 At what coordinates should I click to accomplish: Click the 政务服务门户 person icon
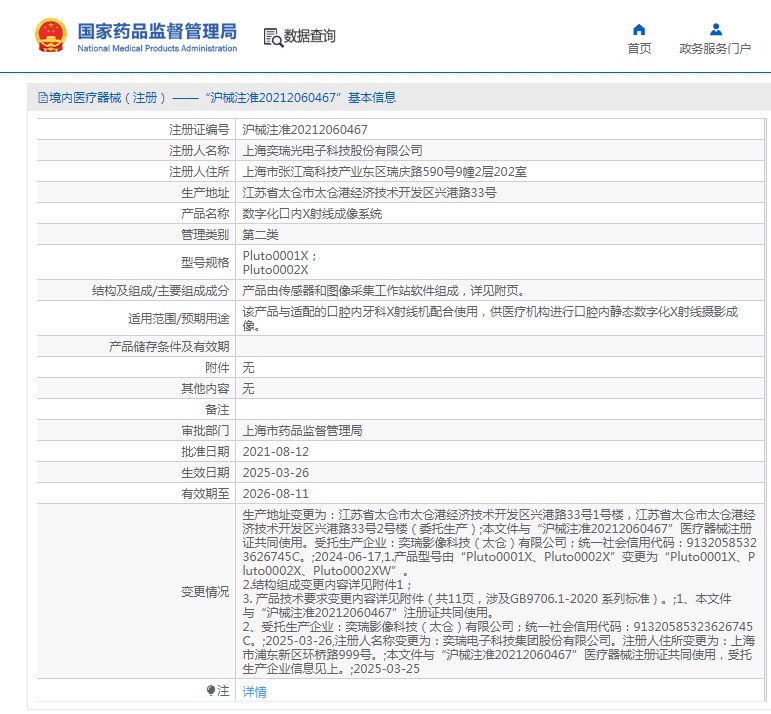pyautogui.click(x=715, y=29)
